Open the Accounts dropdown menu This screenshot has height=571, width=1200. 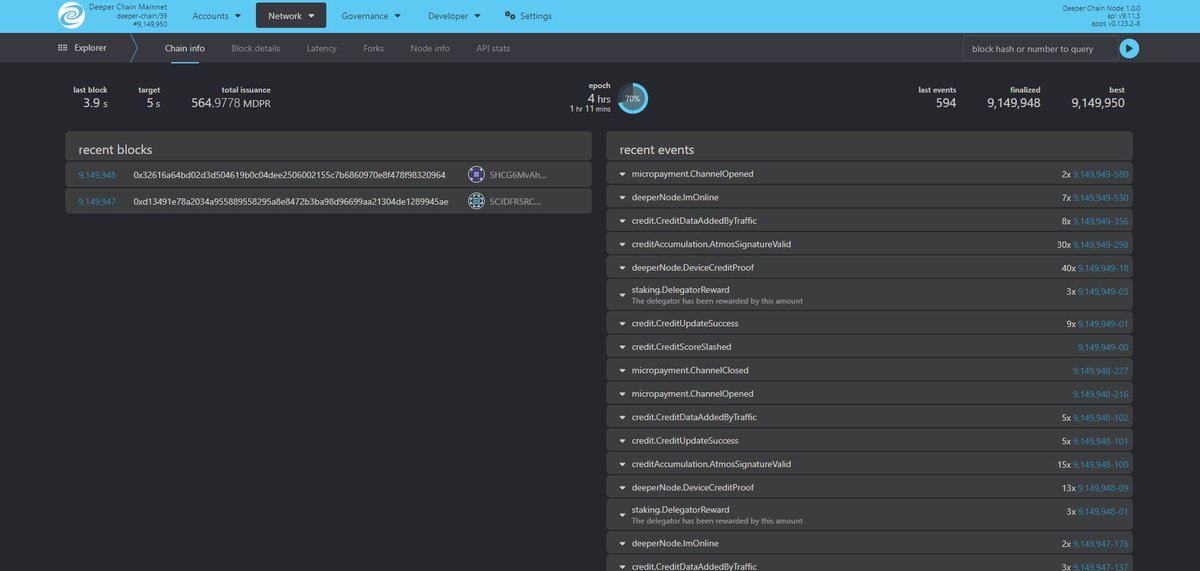(x=216, y=16)
